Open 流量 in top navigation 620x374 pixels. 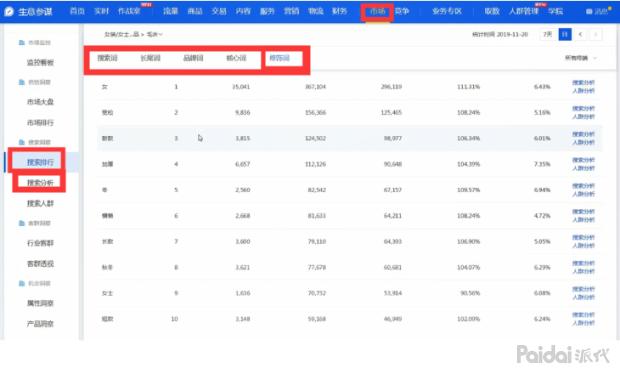pos(170,11)
